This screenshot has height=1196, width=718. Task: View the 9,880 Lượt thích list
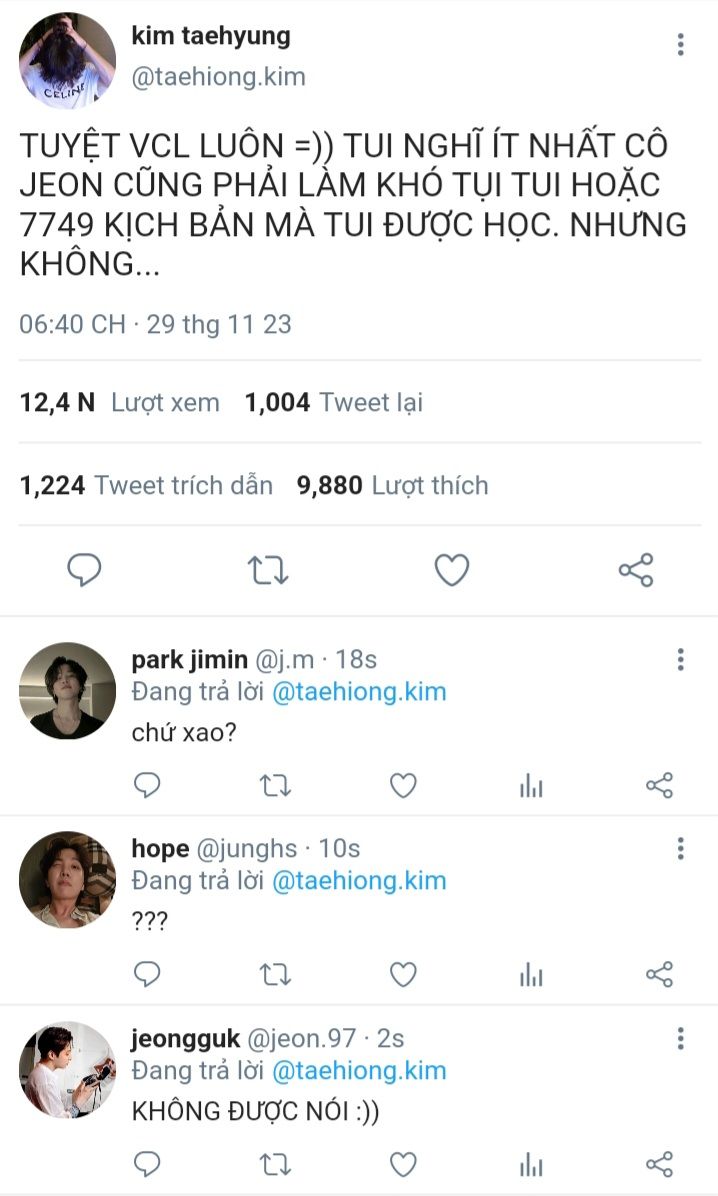coord(392,485)
